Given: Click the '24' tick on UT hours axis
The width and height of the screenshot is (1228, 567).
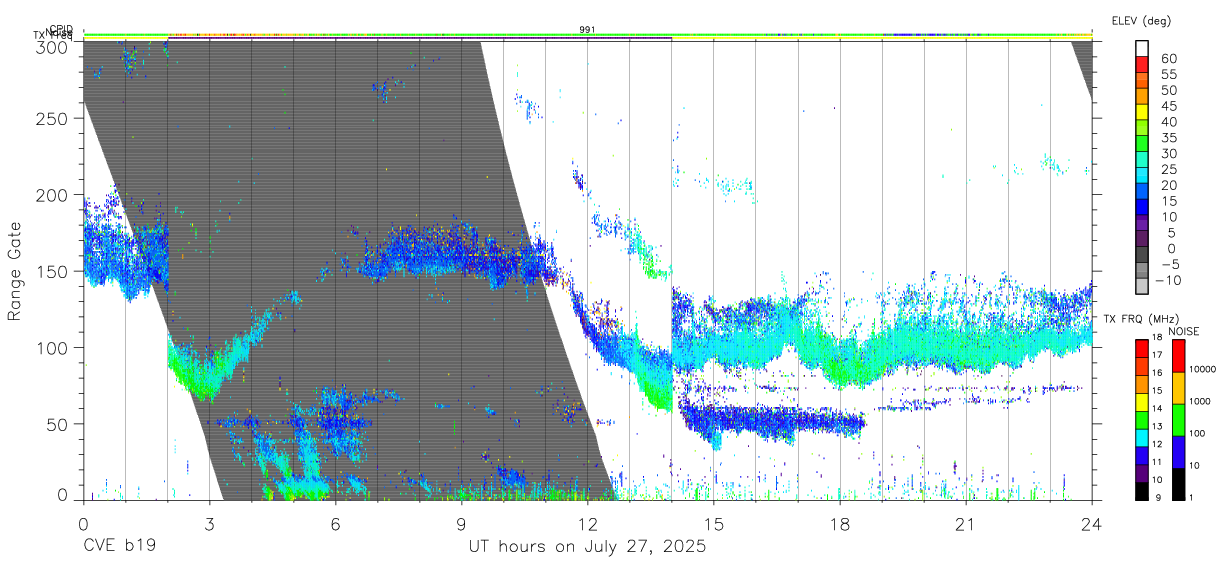Looking at the screenshot, I should click(x=1091, y=524).
